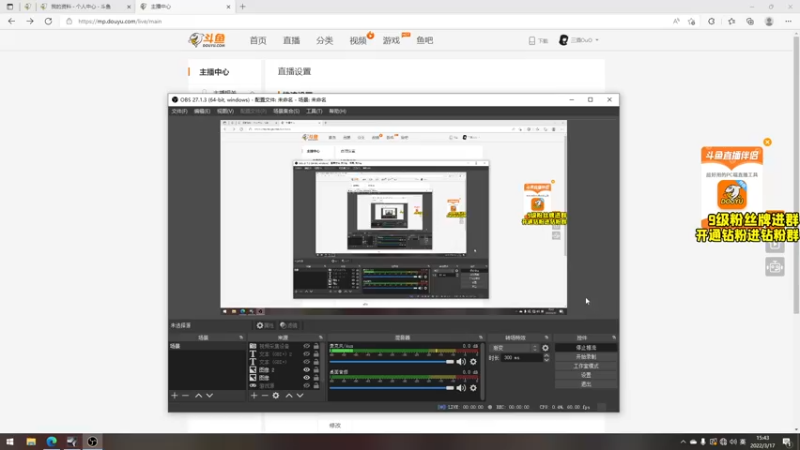Open OBS 帮助(H) menu
The height and width of the screenshot is (450, 800).
click(337, 111)
